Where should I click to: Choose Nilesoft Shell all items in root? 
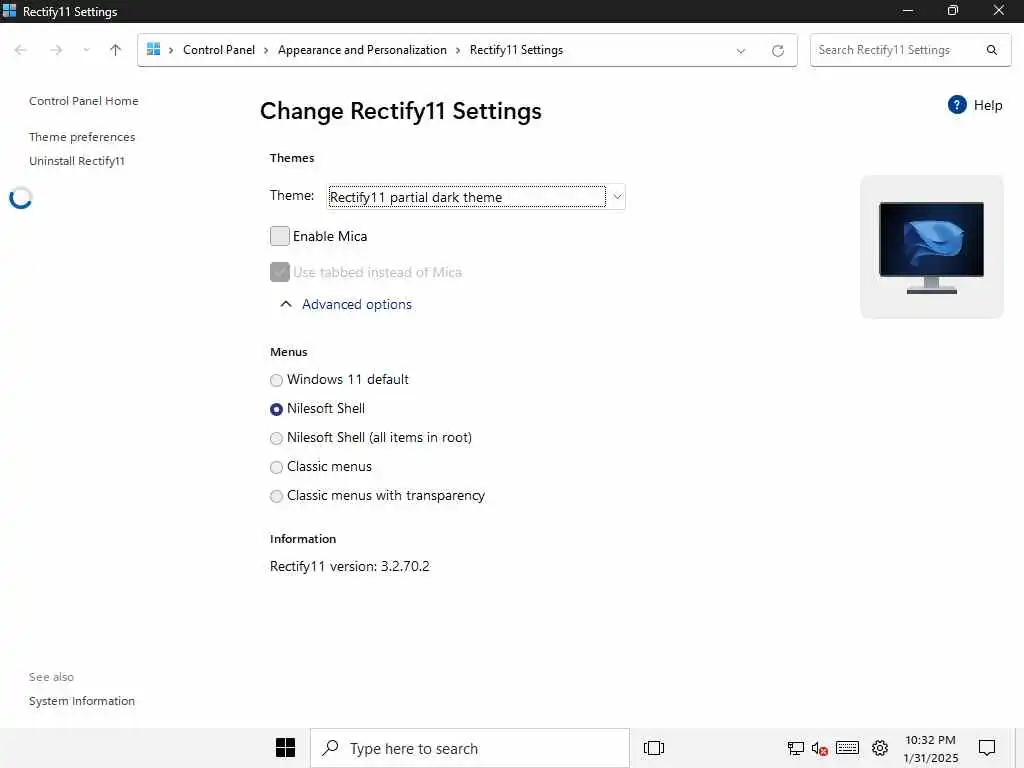point(276,438)
